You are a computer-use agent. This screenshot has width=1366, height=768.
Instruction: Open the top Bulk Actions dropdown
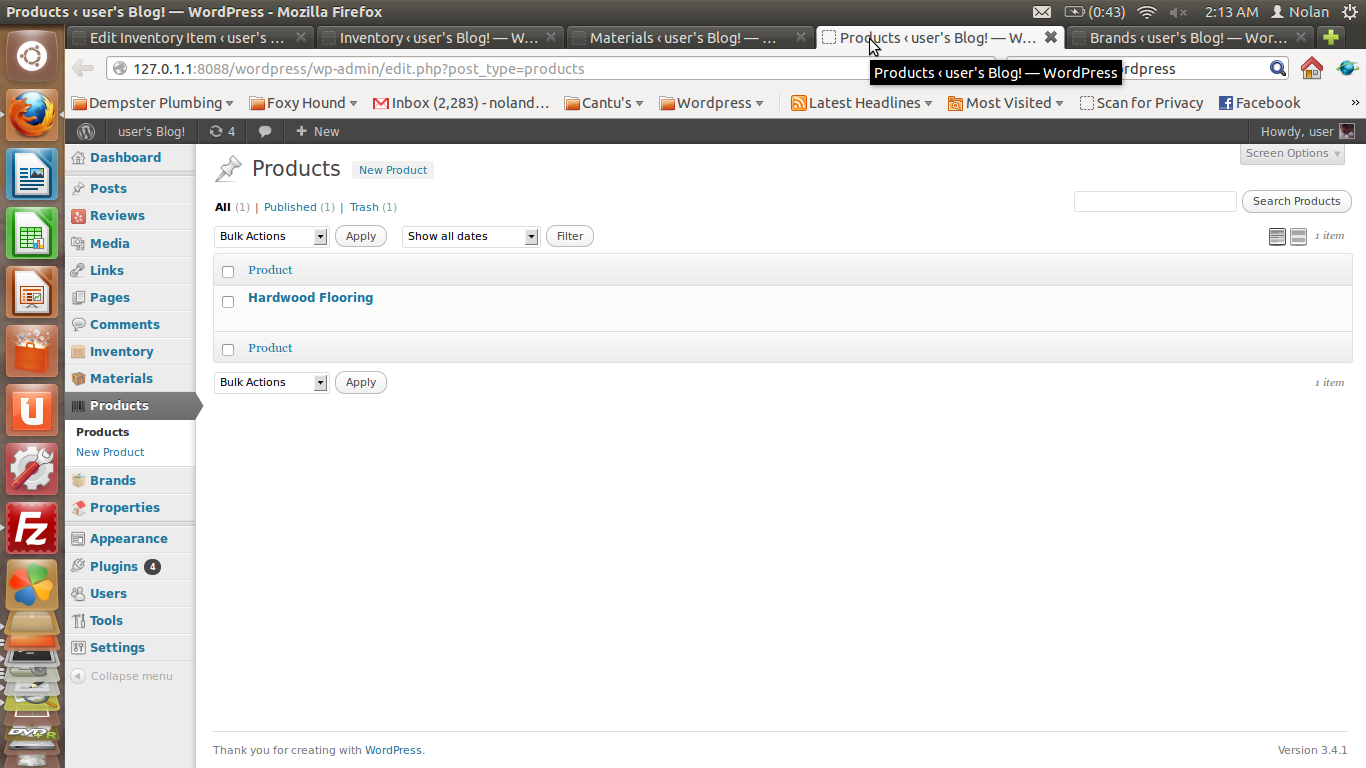[271, 236]
